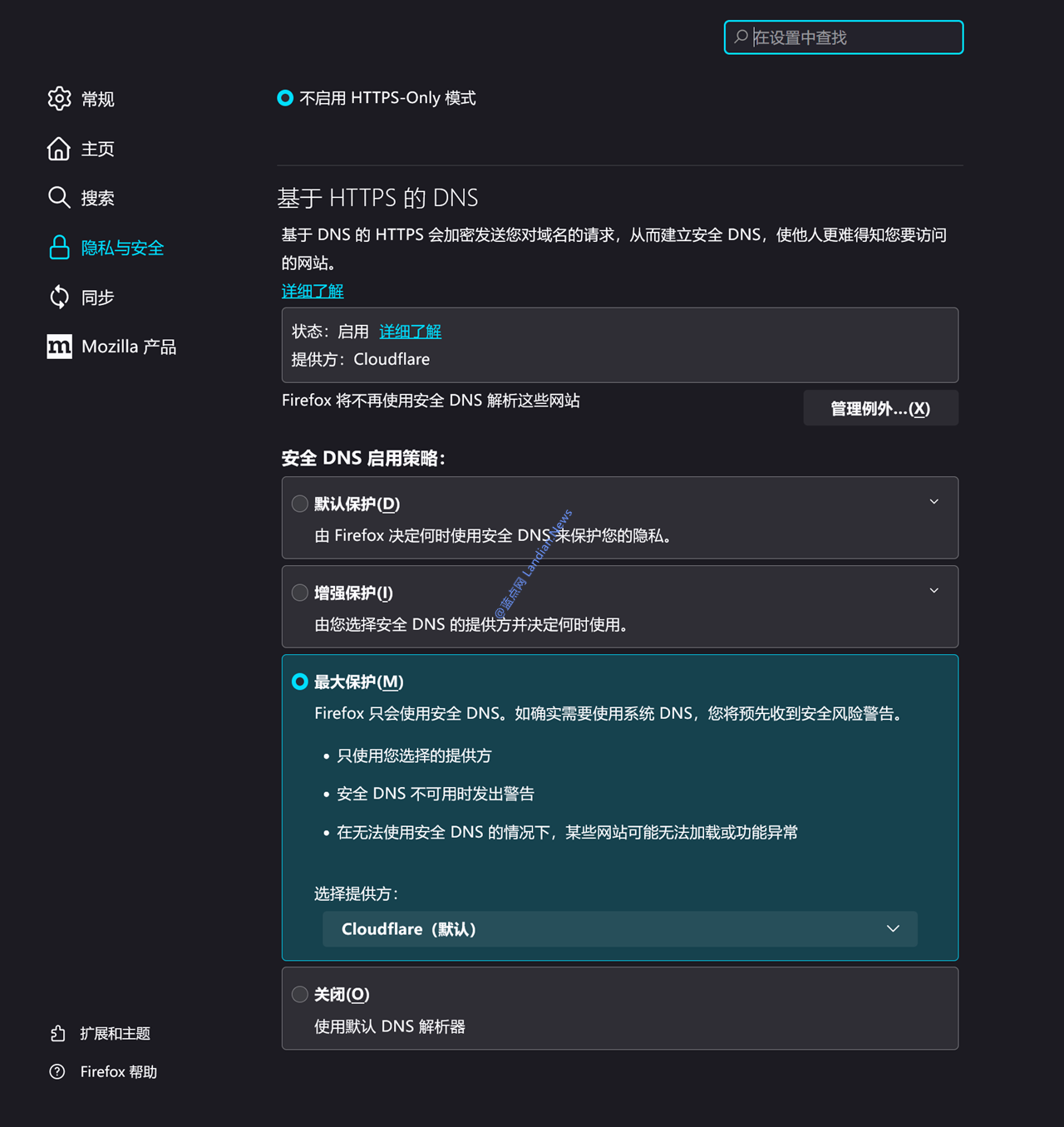The image size is (1064, 1127).
Task: Open the Cloudflare（默认）provider dropdown
Action: click(x=619, y=929)
